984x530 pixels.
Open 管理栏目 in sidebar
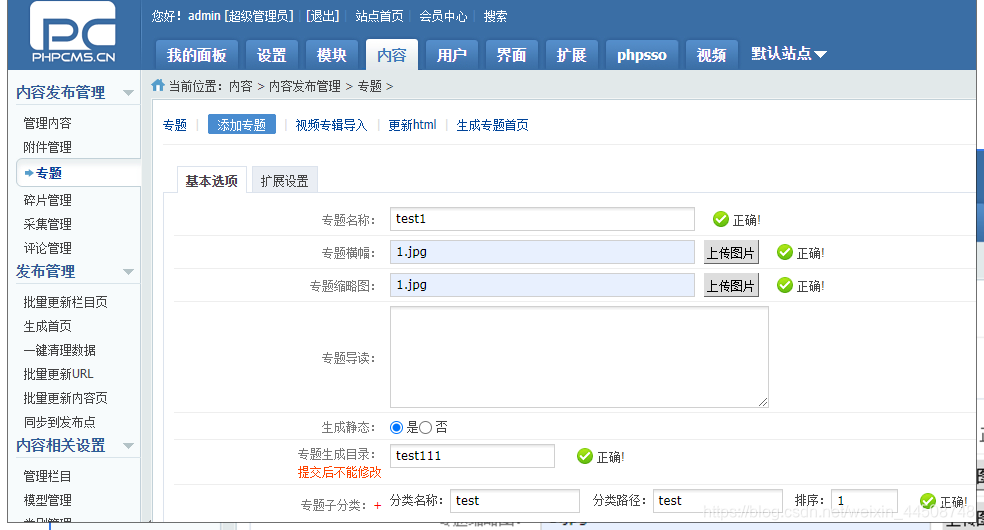pos(48,476)
